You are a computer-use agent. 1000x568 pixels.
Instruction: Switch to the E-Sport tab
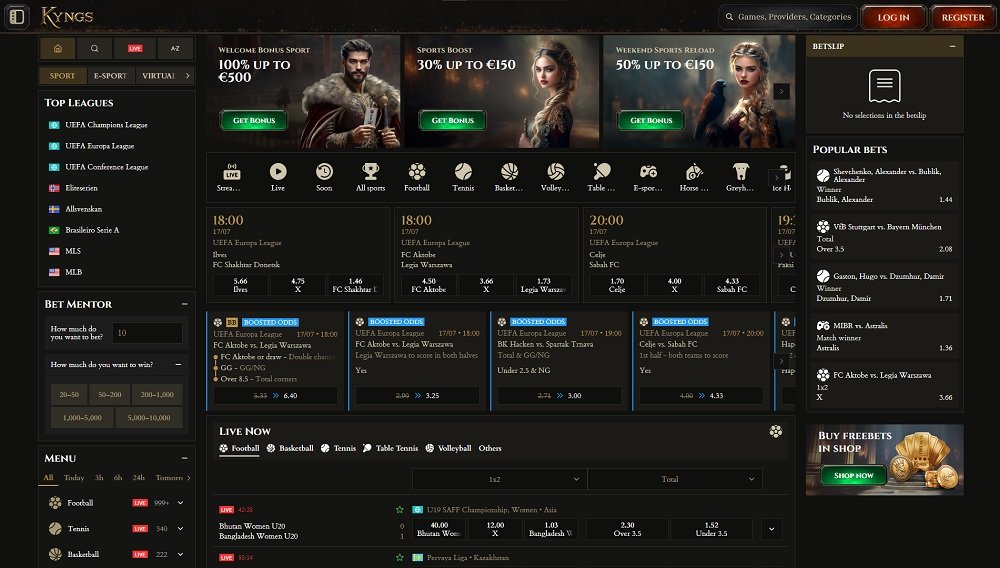pos(110,76)
